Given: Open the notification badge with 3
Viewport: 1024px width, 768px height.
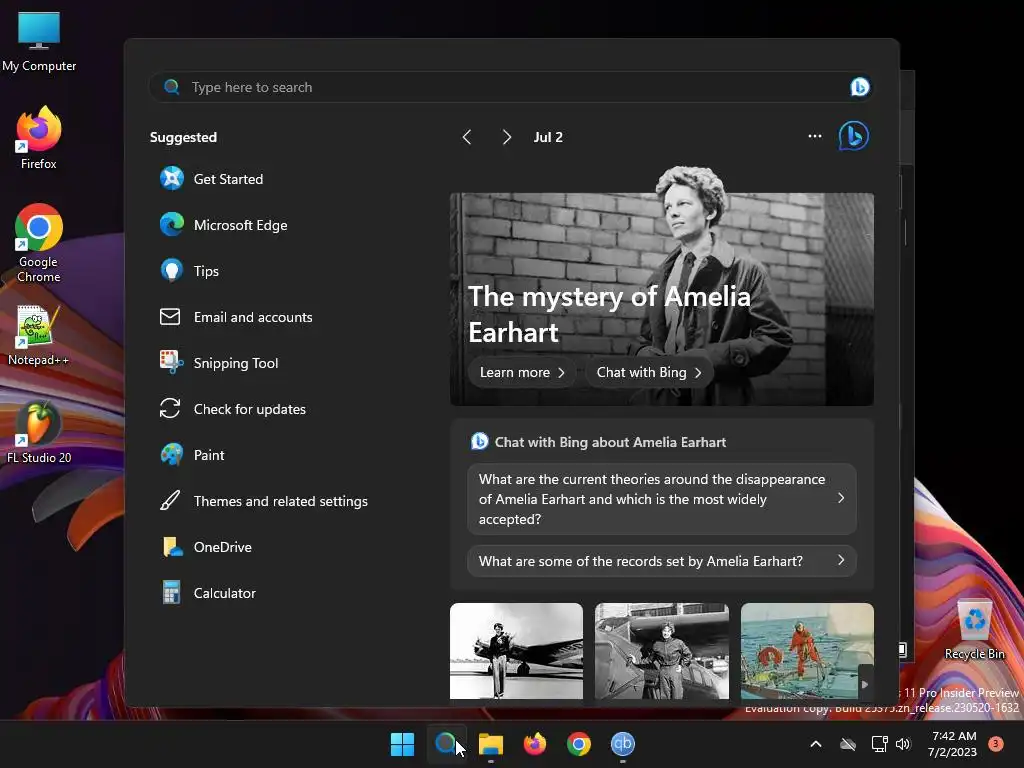Looking at the screenshot, I should click(x=996, y=743).
